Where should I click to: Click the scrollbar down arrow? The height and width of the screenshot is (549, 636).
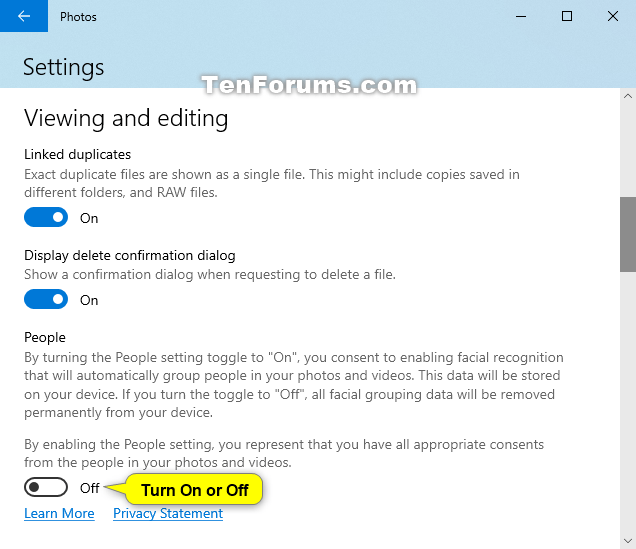[x=627, y=541]
